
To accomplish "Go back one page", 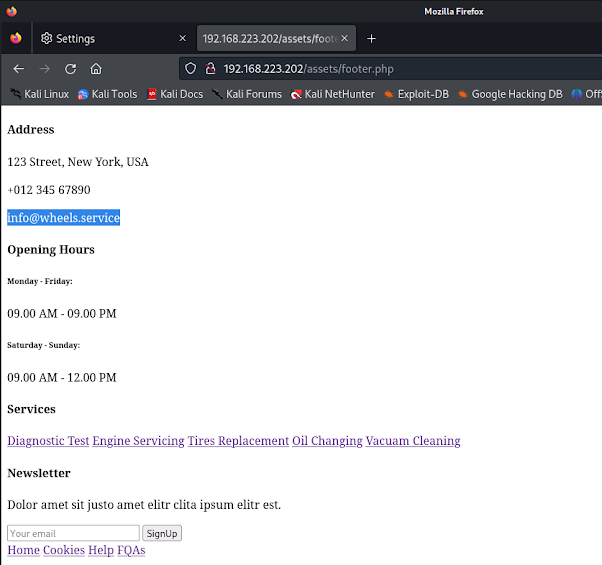I will [18, 69].
